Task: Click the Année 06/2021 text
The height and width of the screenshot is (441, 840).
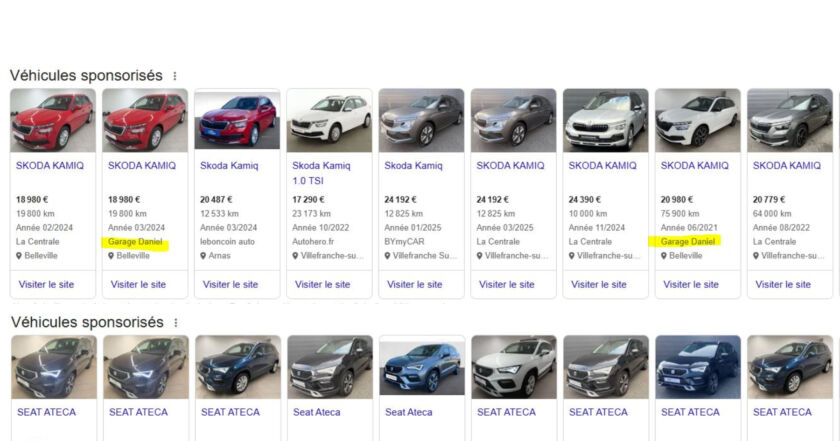Action: tap(689, 228)
